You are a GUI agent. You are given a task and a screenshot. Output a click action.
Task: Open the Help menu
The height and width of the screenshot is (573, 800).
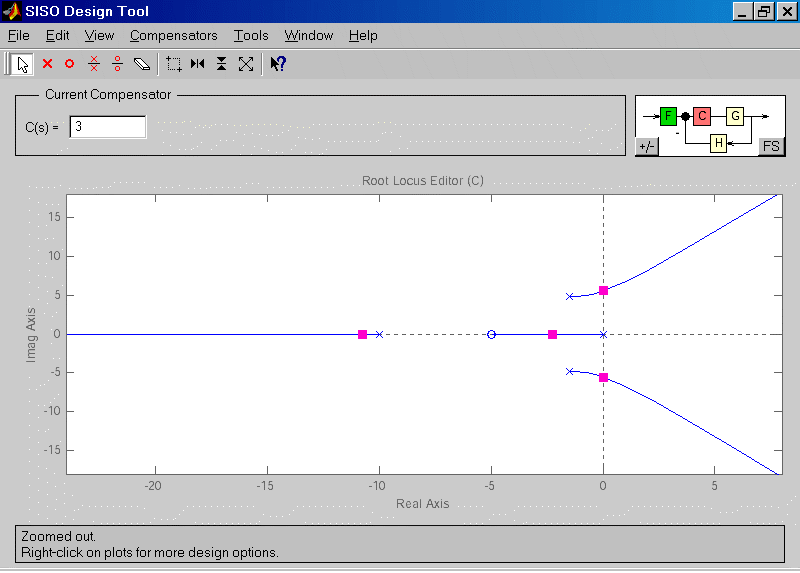[x=363, y=36]
